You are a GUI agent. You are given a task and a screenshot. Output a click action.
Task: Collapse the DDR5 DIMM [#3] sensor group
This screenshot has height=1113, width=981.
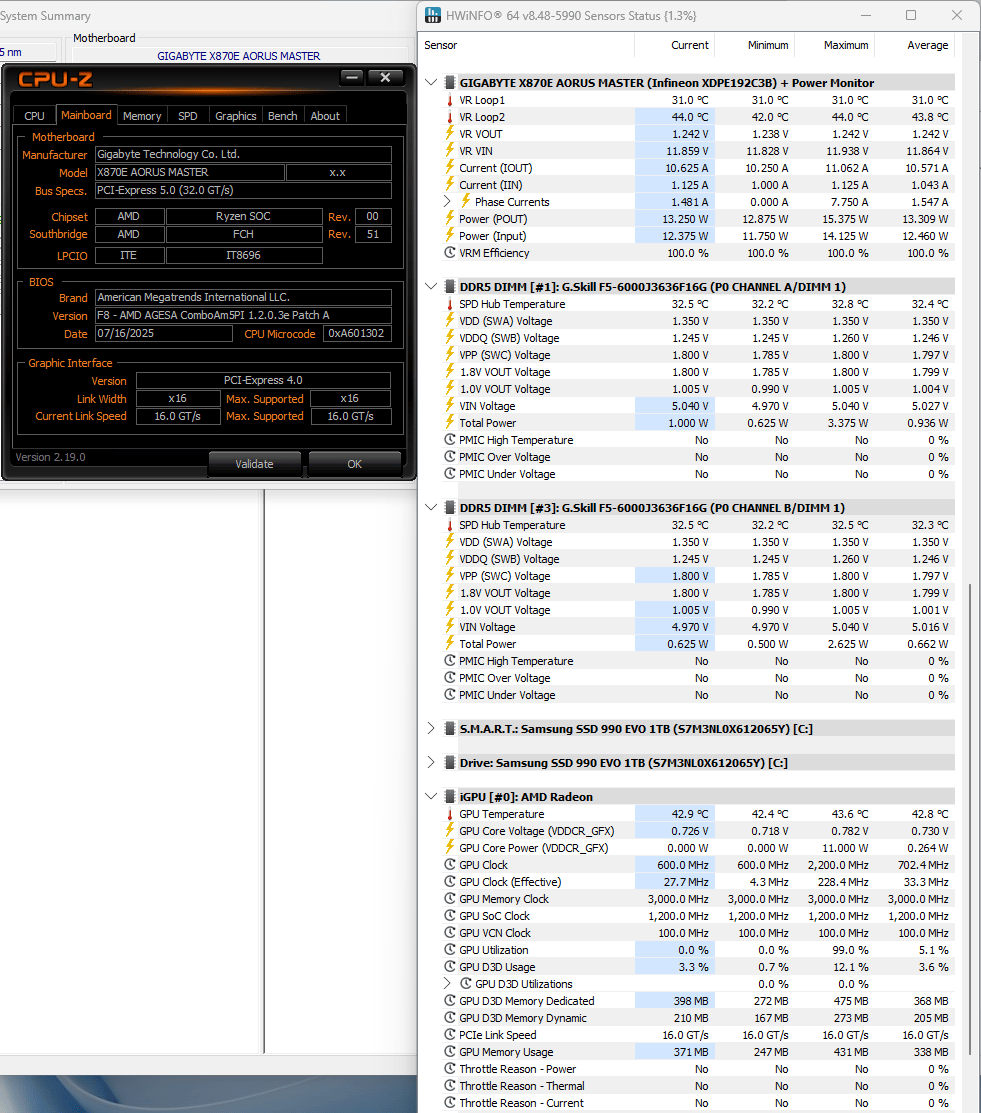pos(430,508)
